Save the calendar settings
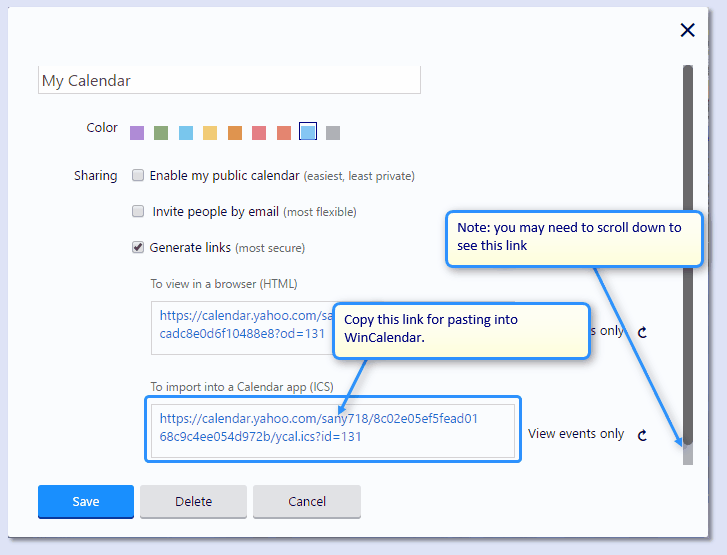 [86, 502]
